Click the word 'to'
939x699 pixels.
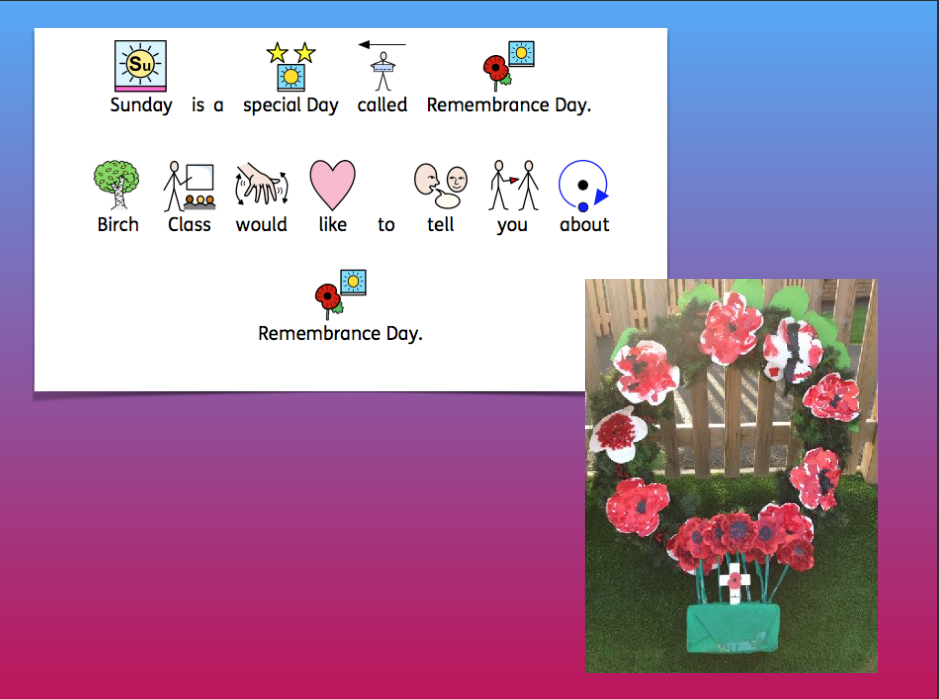(386, 225)
